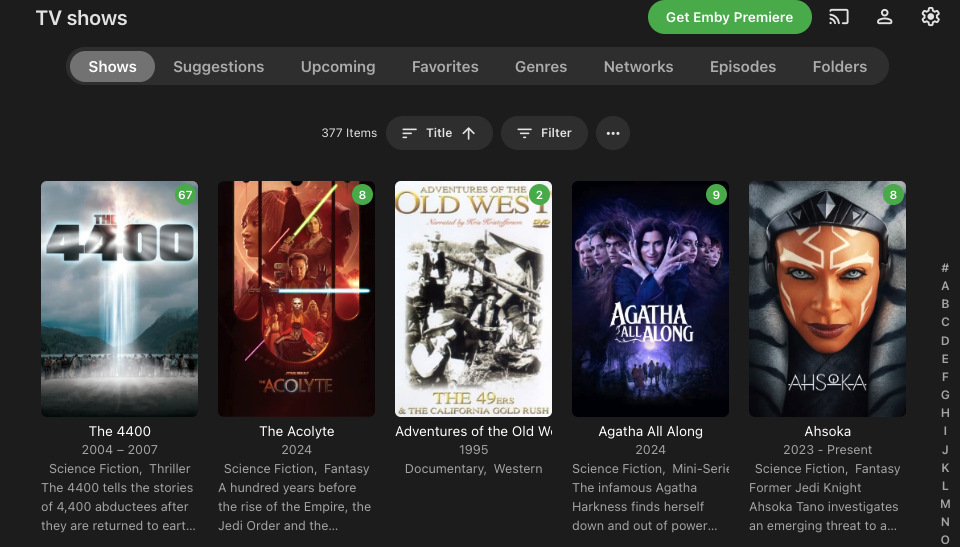Image resolution: width=960 pixels, height=547 pixels.
Task: Jump to letter L in alphabet index
Action: point(945,485)
